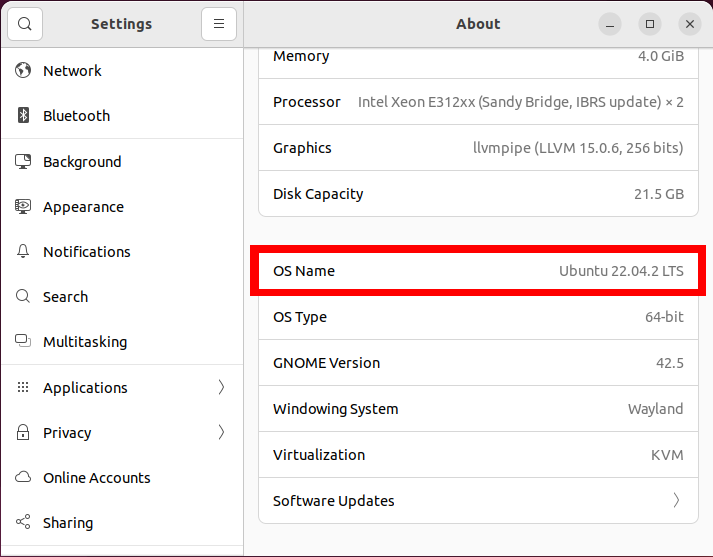The width and height of the screenshot is (713, 557).
Task: Minimize the Settings window
Action: point(610,24)
